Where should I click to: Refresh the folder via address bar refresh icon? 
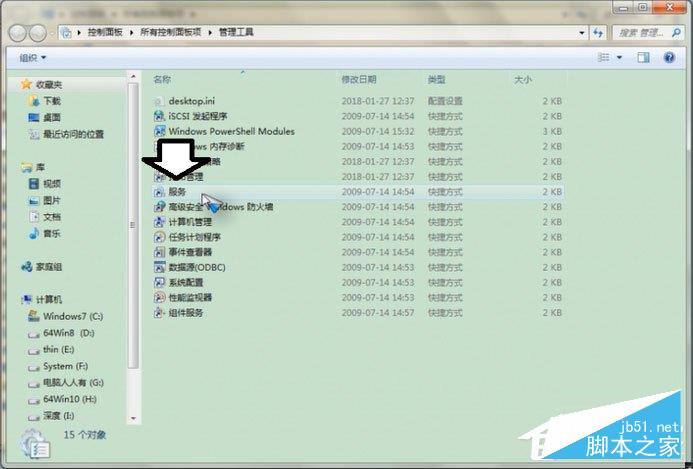tap(598, 33)
